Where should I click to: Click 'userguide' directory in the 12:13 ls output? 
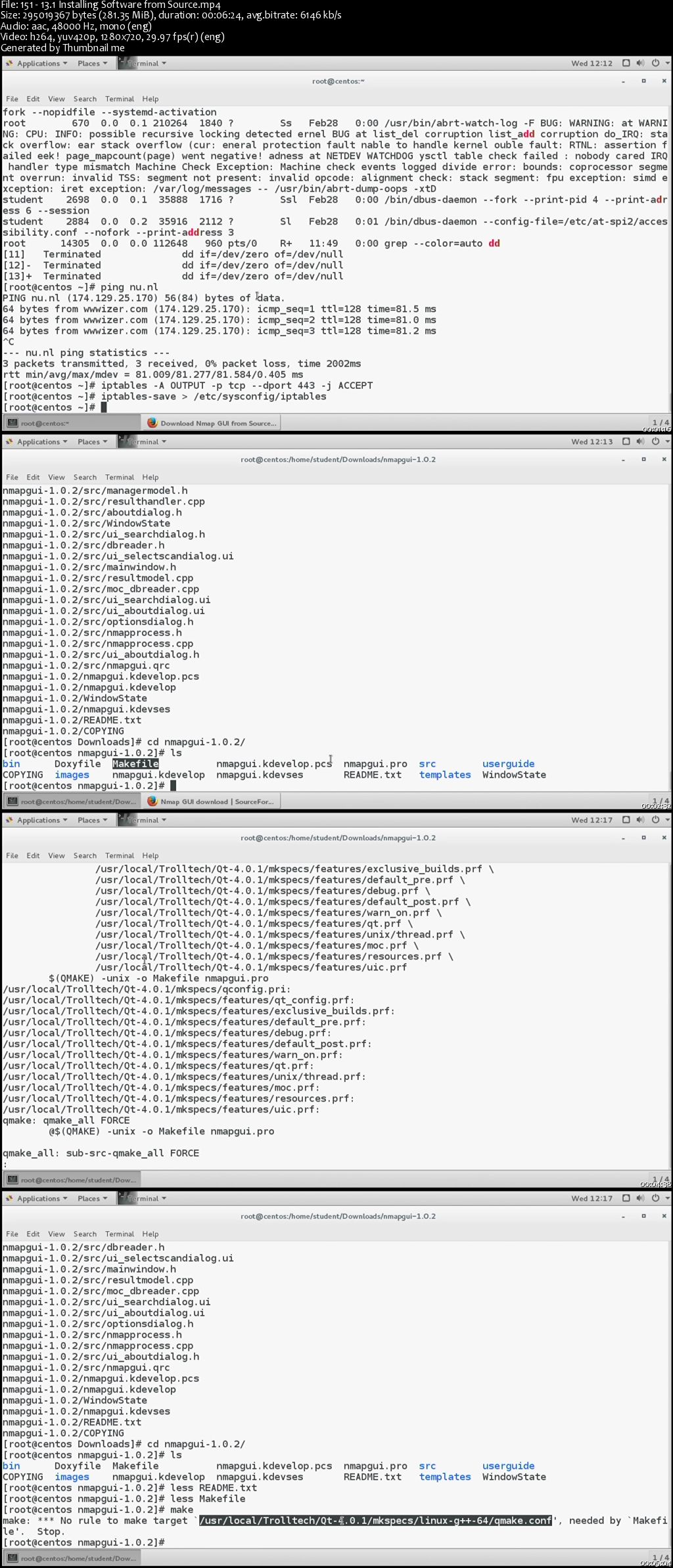coord(509,764)
